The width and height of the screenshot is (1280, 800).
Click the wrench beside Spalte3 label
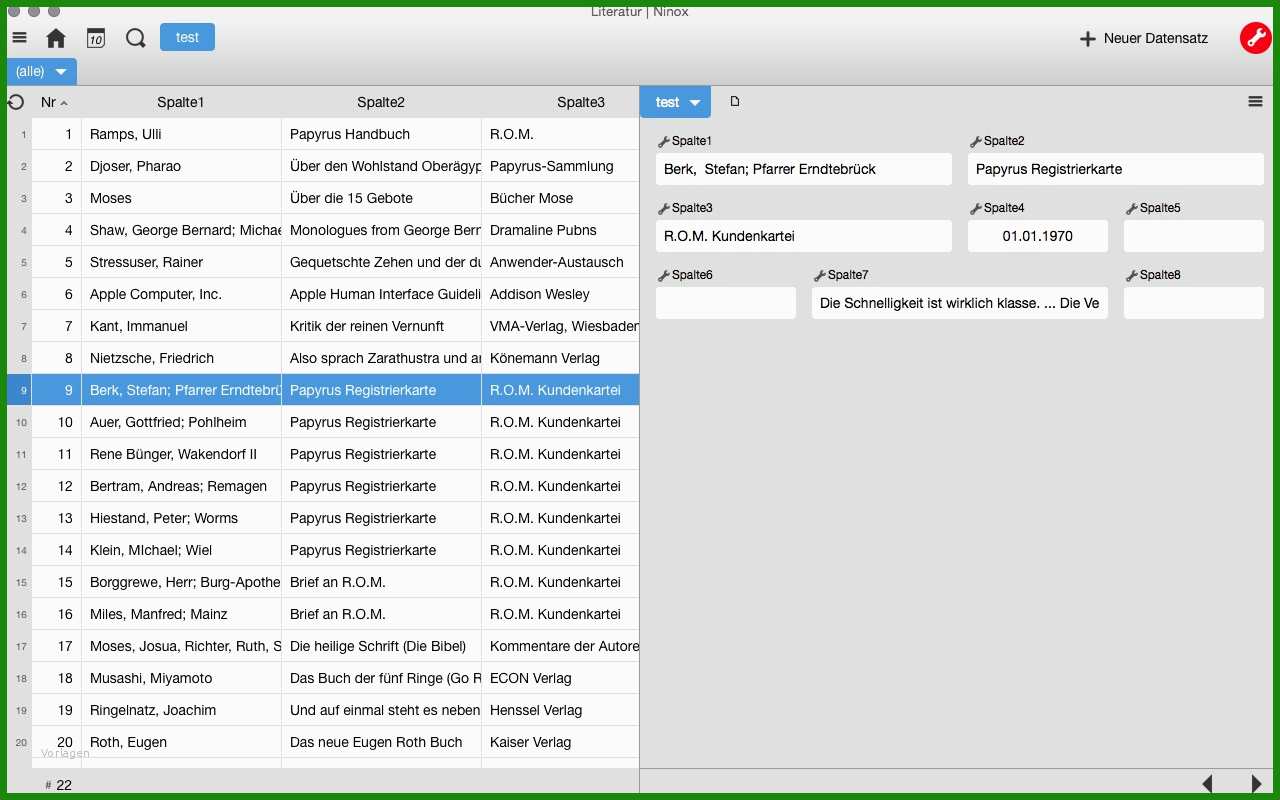click(664, 209)
